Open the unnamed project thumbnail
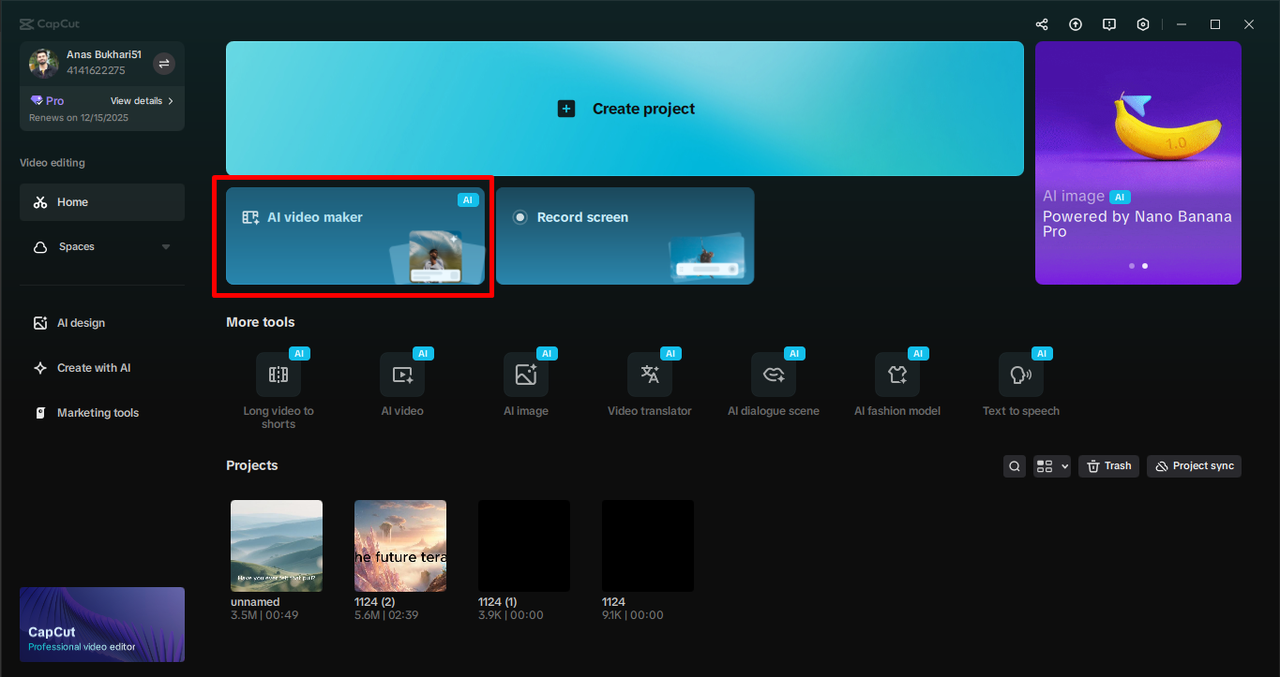 pyautogui.click(x=276, y=546)
